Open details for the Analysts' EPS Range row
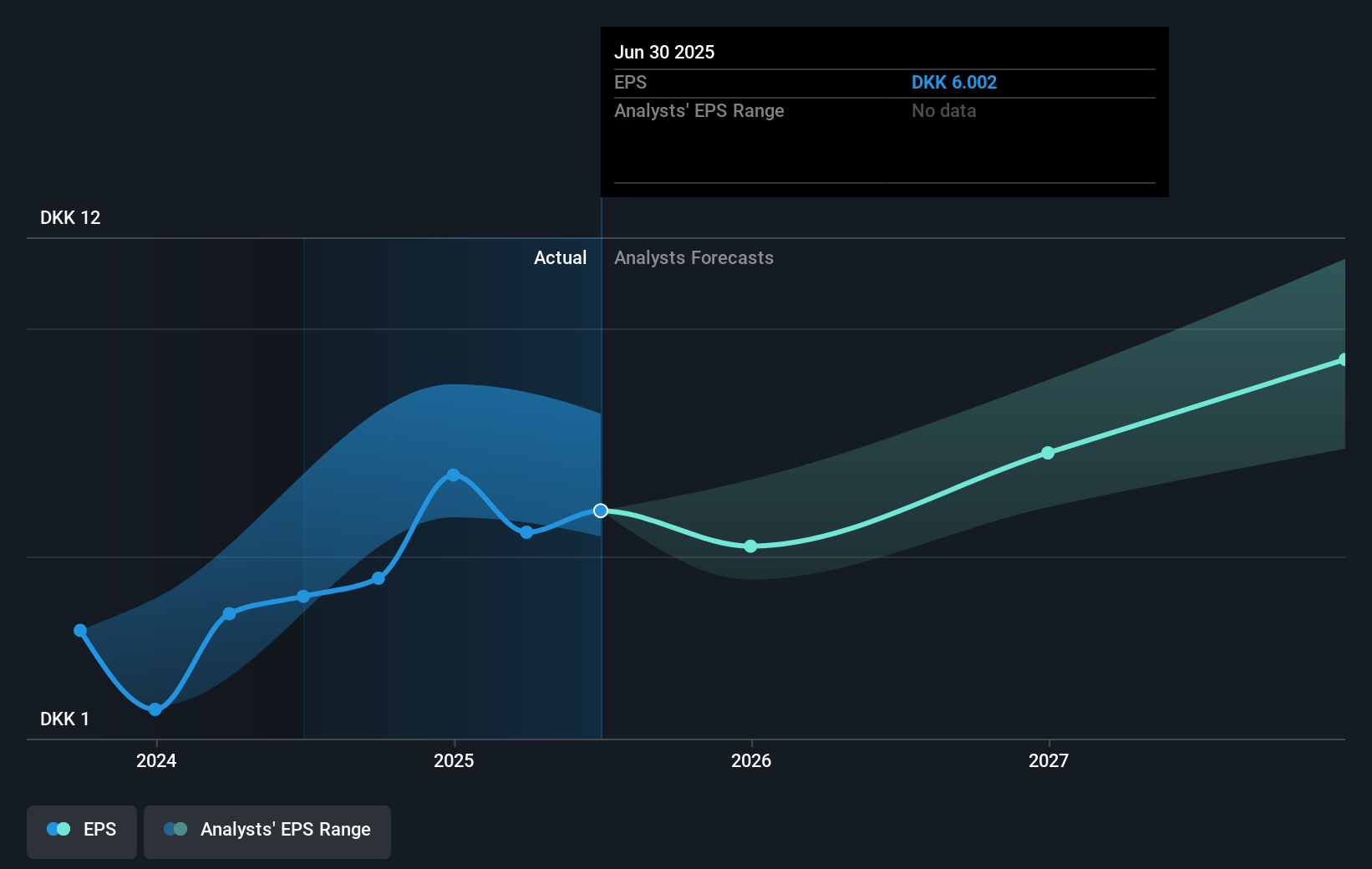The height and width of the screenshot is (869, 1372). pos(699,110)
